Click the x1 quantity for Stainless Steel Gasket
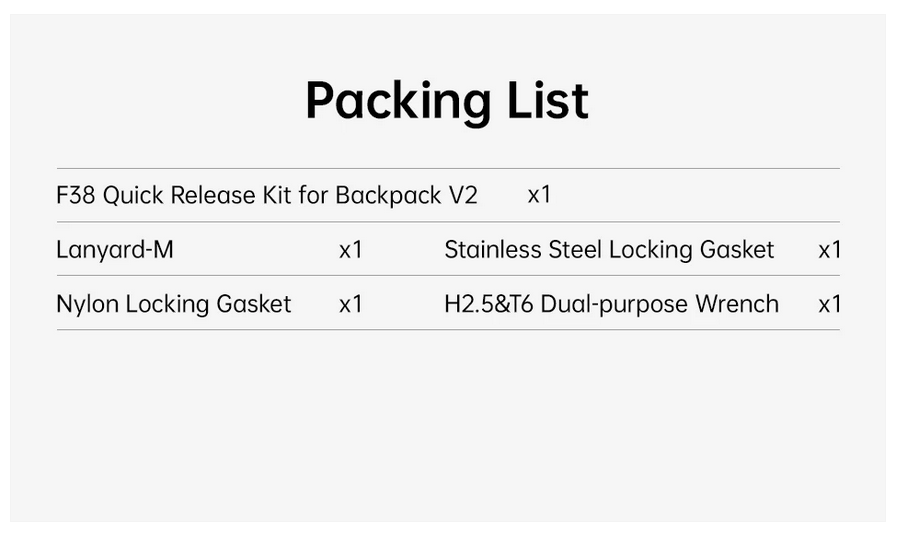Screen dimensions: 900x536 (x=830, y=249)
